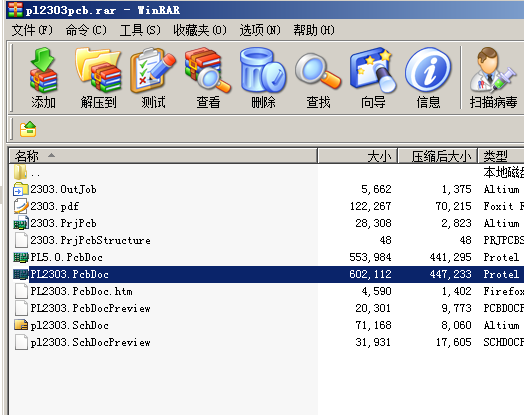Screen dimensions: 524x415
Task: Show archive 信息 (Info)
Action: (x=428, y=71)
